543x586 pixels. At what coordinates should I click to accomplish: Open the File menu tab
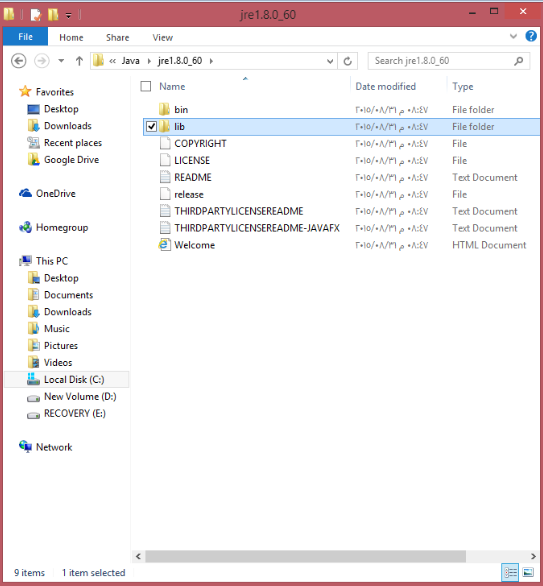(25, 37)
